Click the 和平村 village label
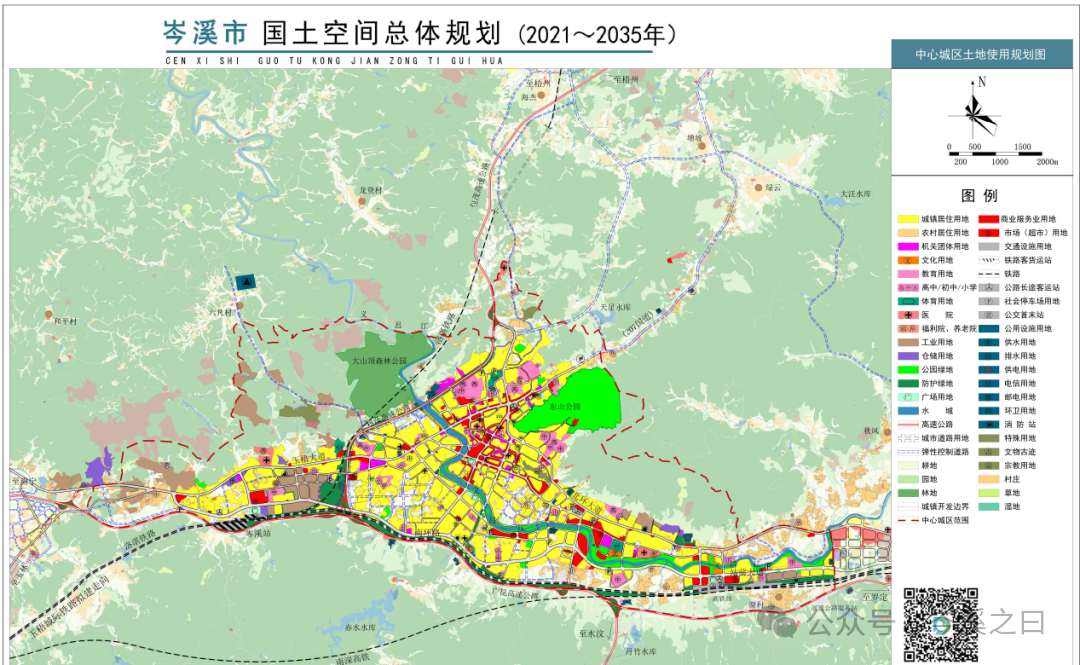 tap(65, 321)
